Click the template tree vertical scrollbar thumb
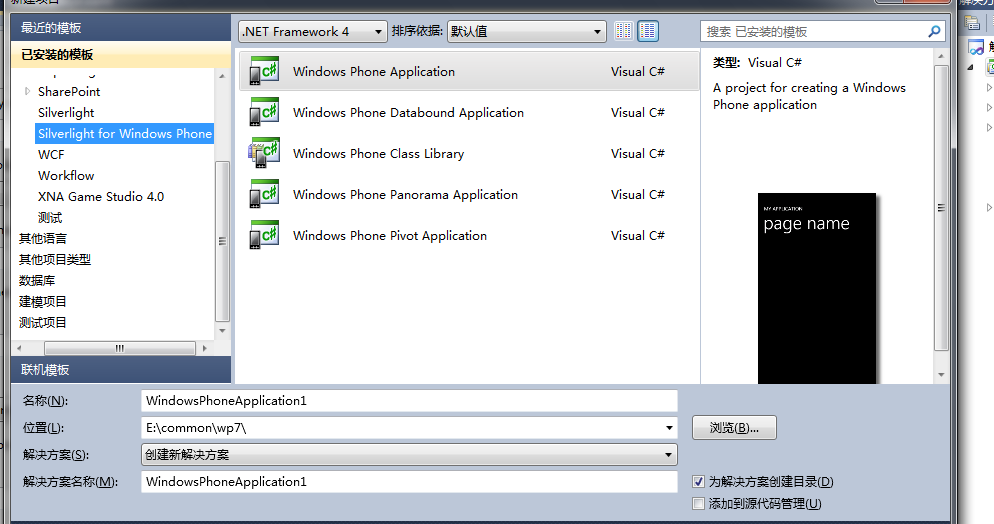The width and height of the screenshot is (994, 524). pos(222,241)
